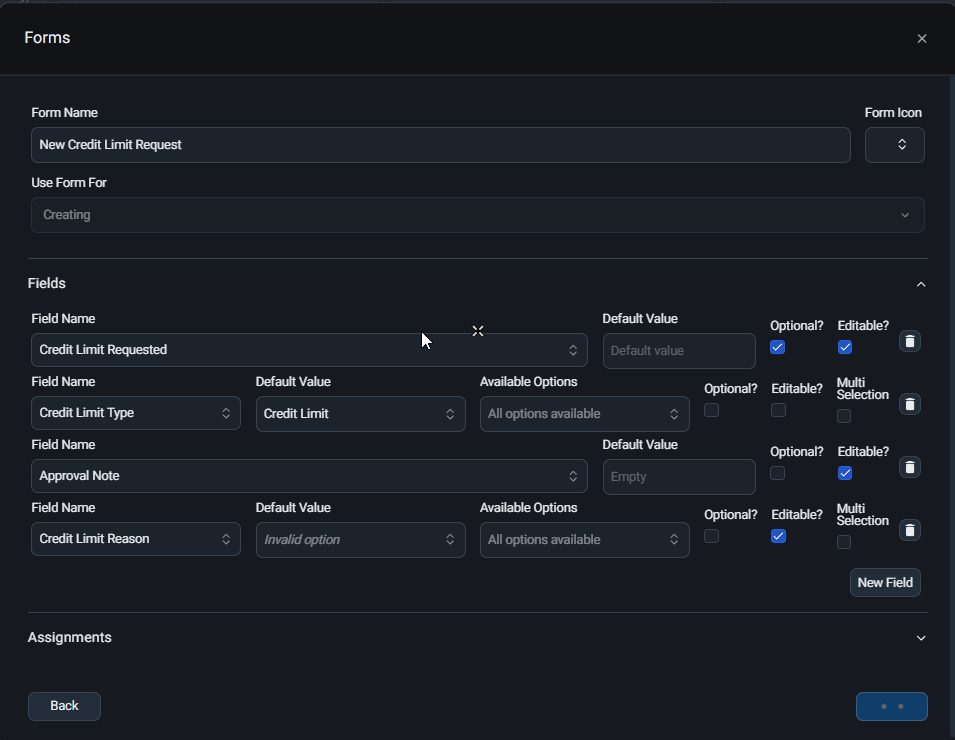Expand the Assignments section
The image size is (955, 740).
921,638
